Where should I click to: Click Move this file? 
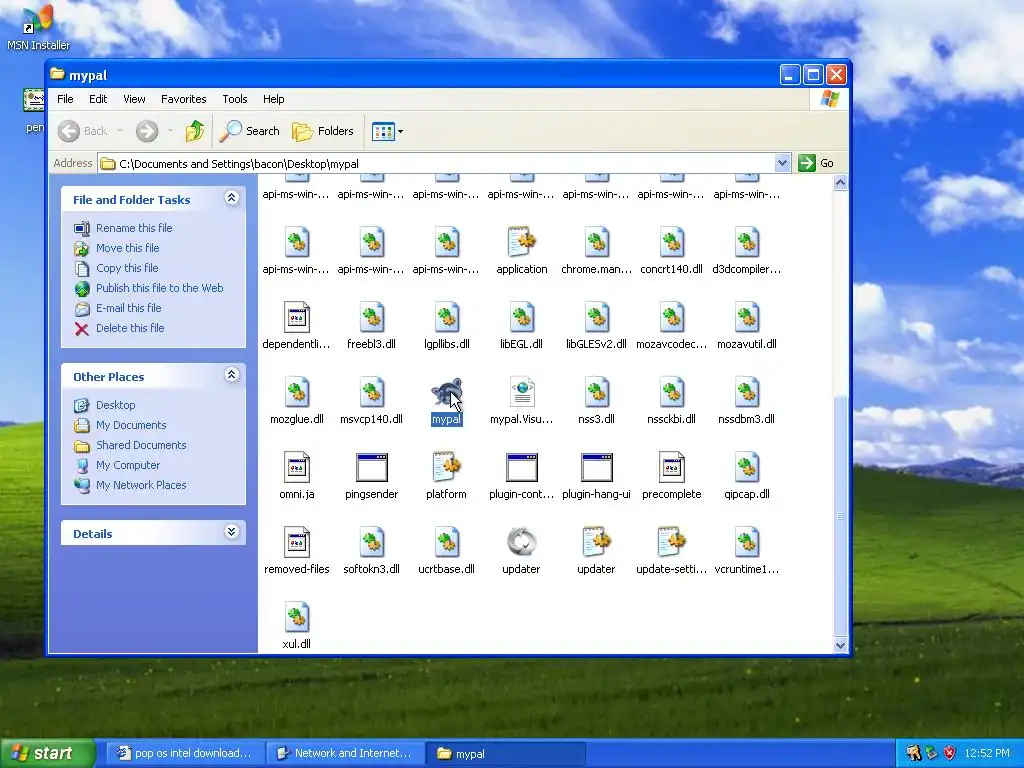[127, 248]
